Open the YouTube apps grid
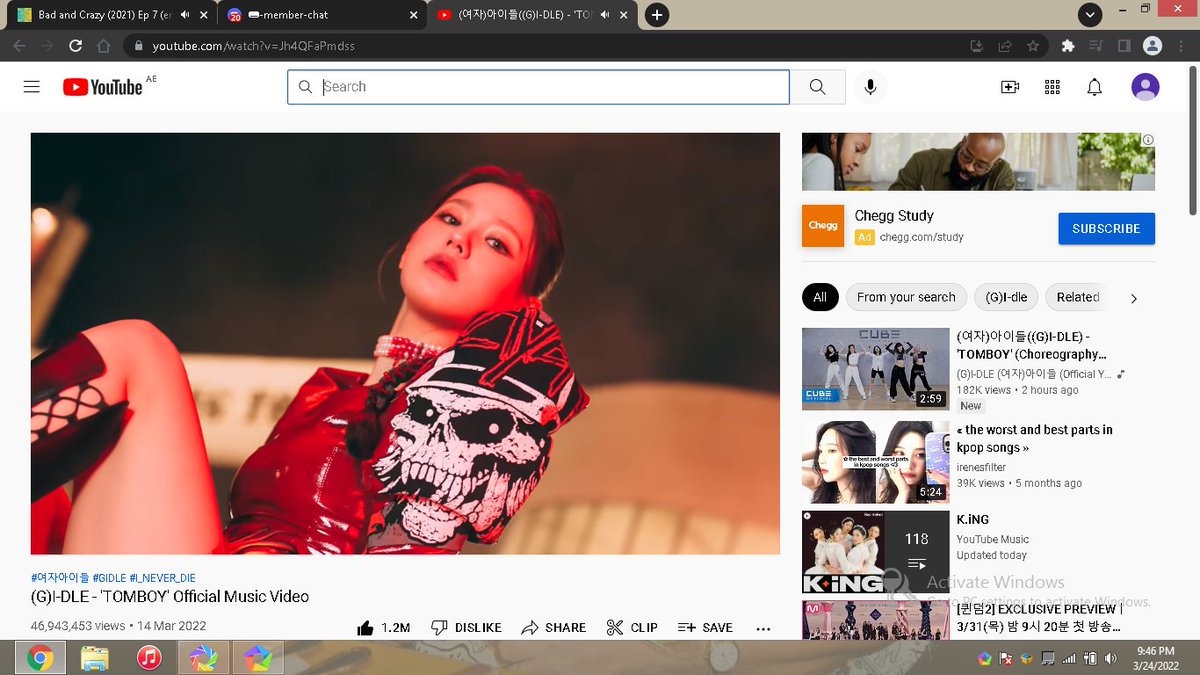This screenshot has width=1200, height=675. click(1052, 87)
